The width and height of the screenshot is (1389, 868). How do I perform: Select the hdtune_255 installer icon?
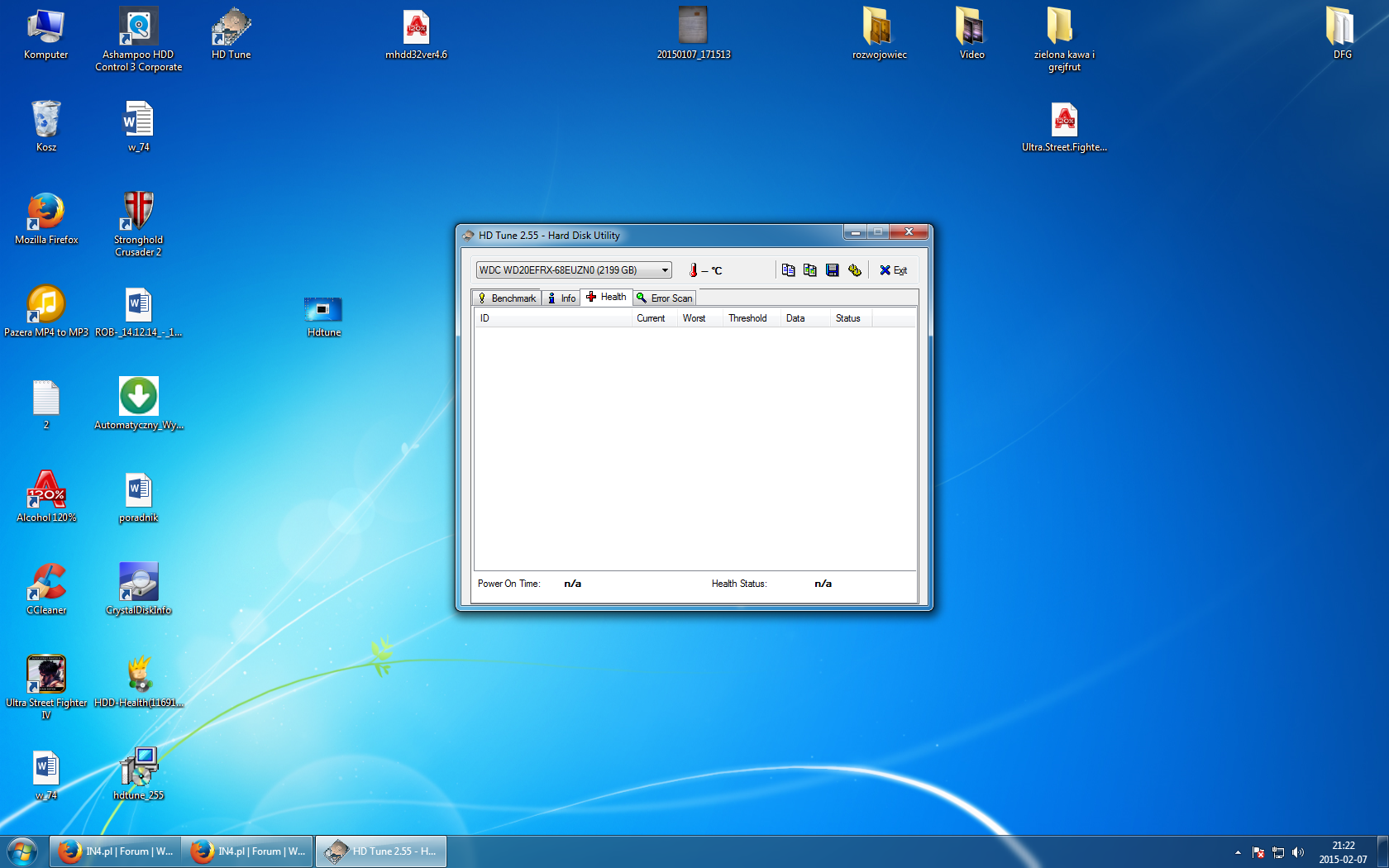139,775
